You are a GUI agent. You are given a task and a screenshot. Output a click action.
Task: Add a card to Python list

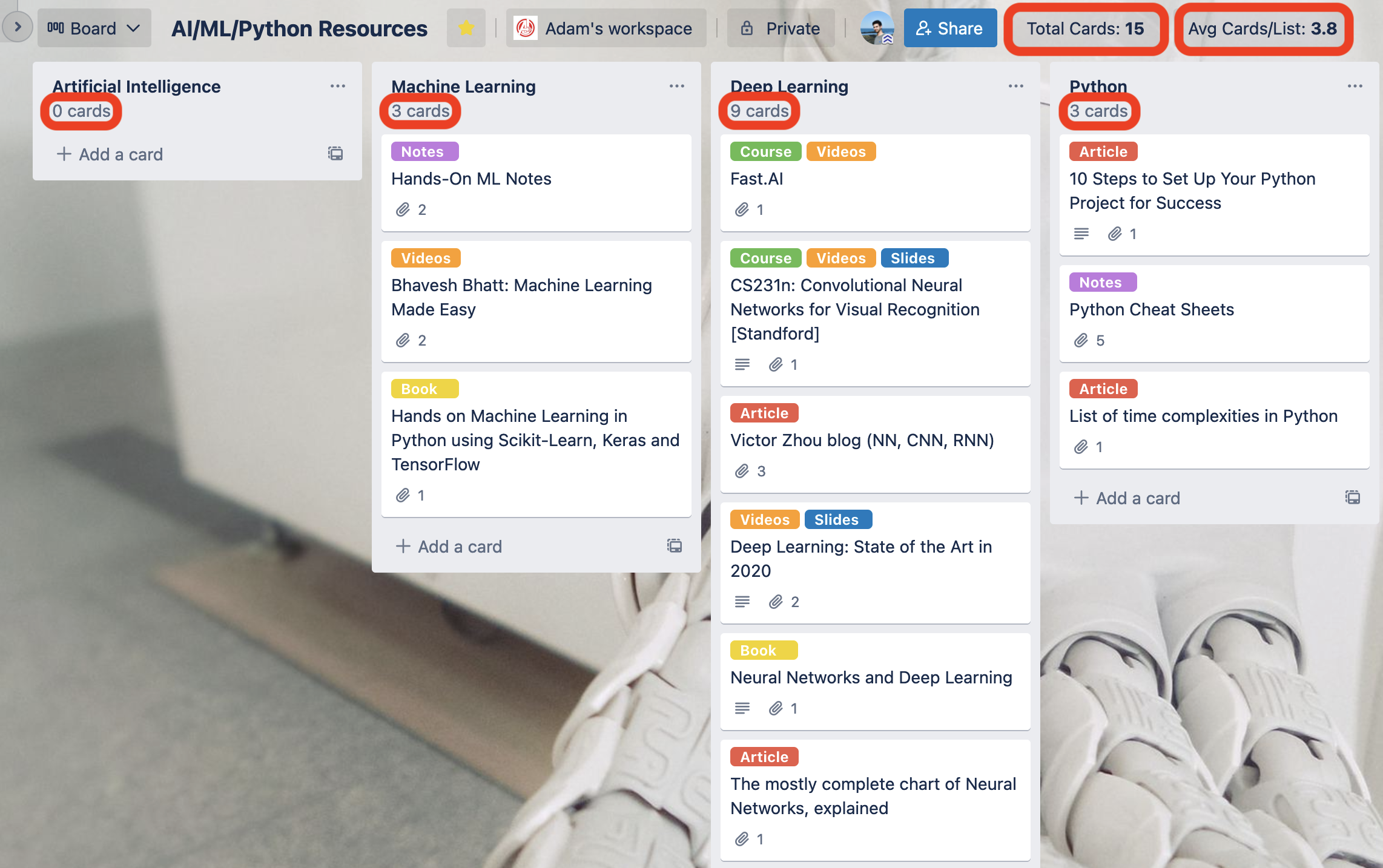[x=1127, y=498]
